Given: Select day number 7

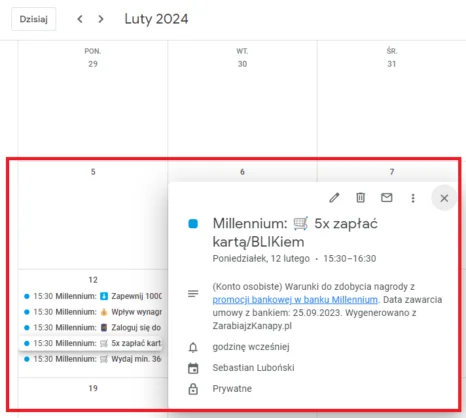Looking at the screenshot, I should tap(392, 172).
